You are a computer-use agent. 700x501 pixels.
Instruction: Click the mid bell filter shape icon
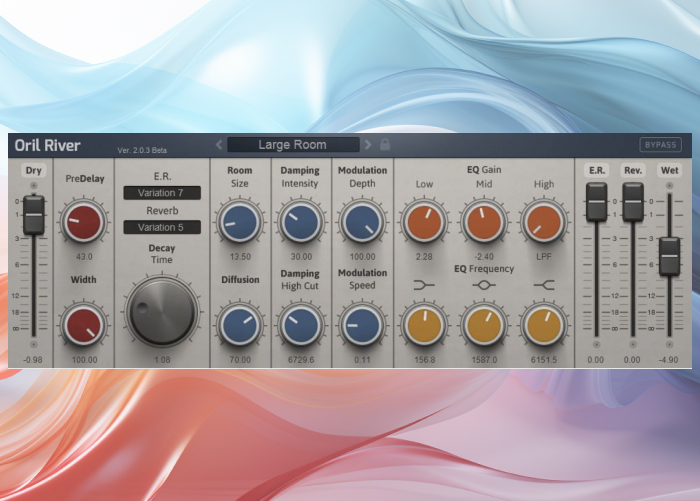pos(484,285)
